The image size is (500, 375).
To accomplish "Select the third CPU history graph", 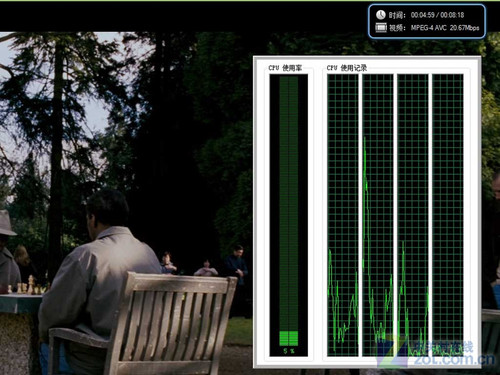I will [x=413, y=215].
